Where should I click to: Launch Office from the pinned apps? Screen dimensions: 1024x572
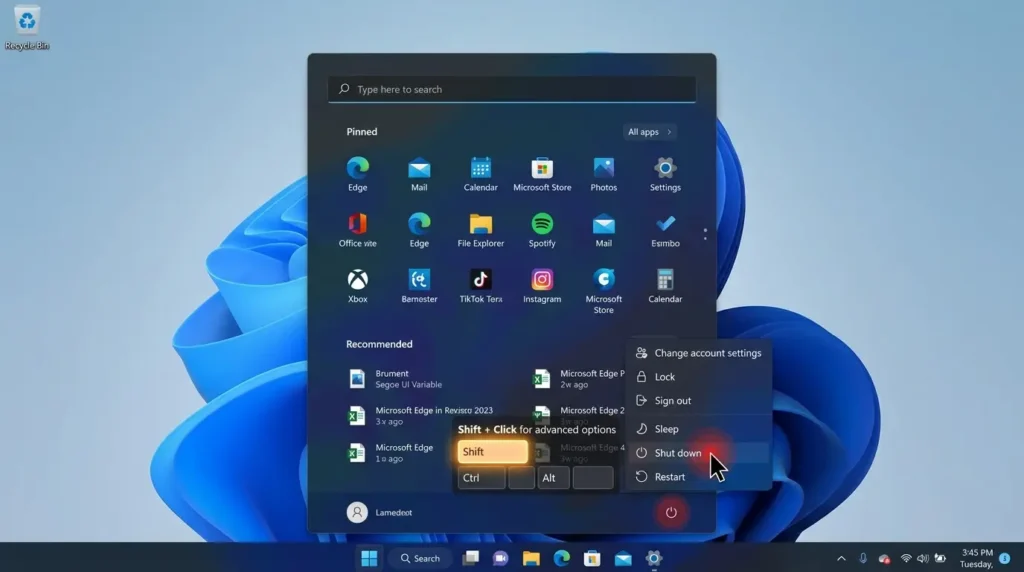pos(357,230)
